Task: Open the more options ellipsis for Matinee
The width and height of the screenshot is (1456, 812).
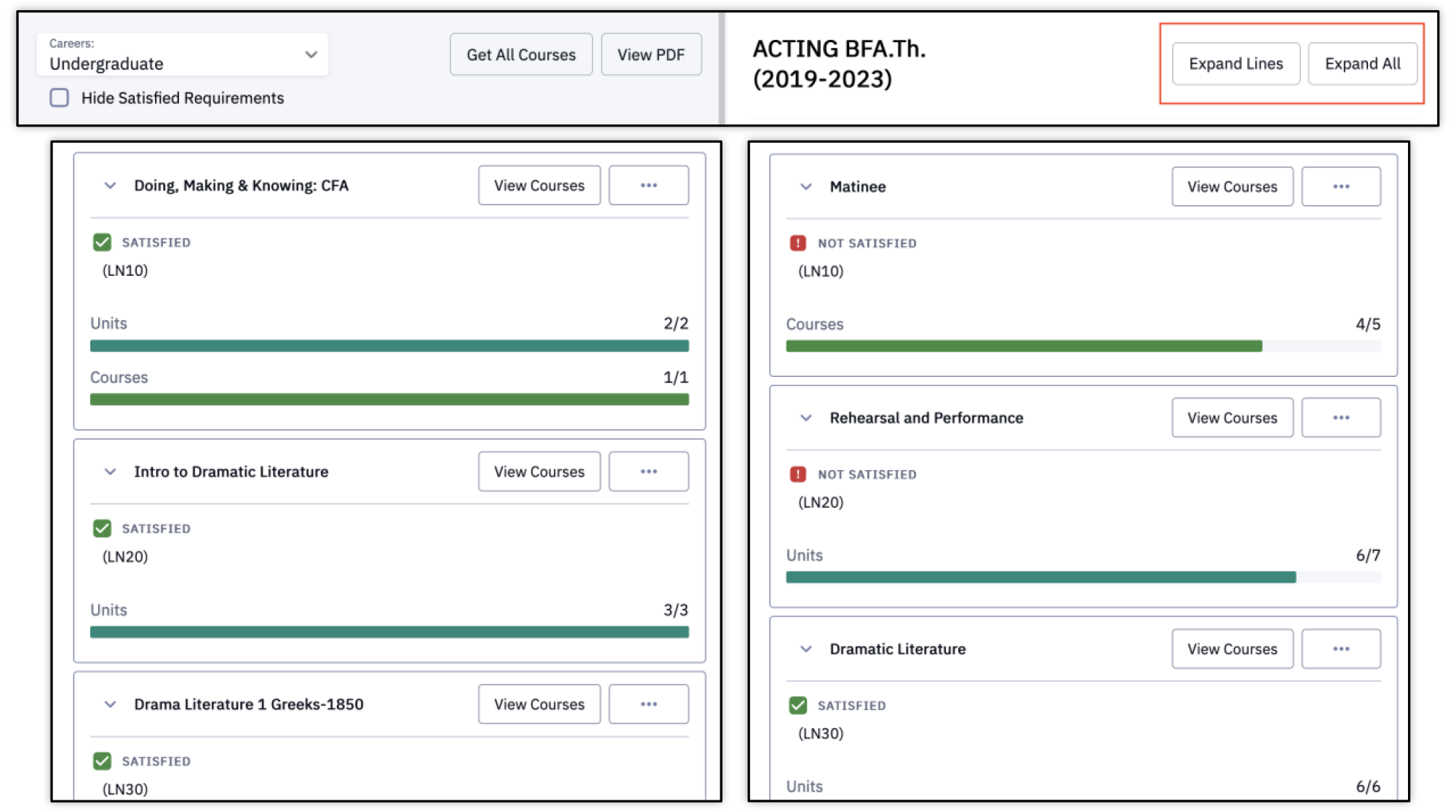Action: (x=1340, y=187)
